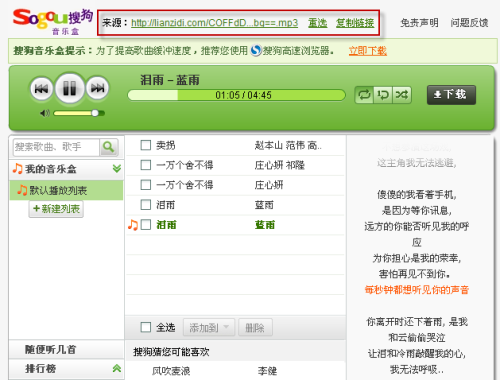Select the 默认播放列表 playlist
This screenshot has height=380, width=500.
coord(66,190)
